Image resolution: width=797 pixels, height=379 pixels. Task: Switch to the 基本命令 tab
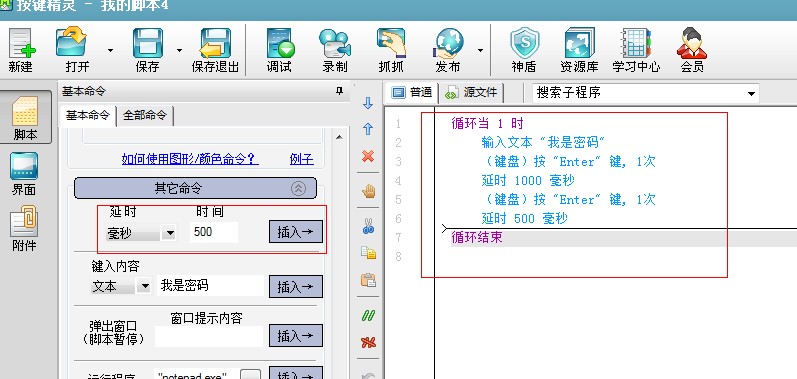(x=87, y=115)
